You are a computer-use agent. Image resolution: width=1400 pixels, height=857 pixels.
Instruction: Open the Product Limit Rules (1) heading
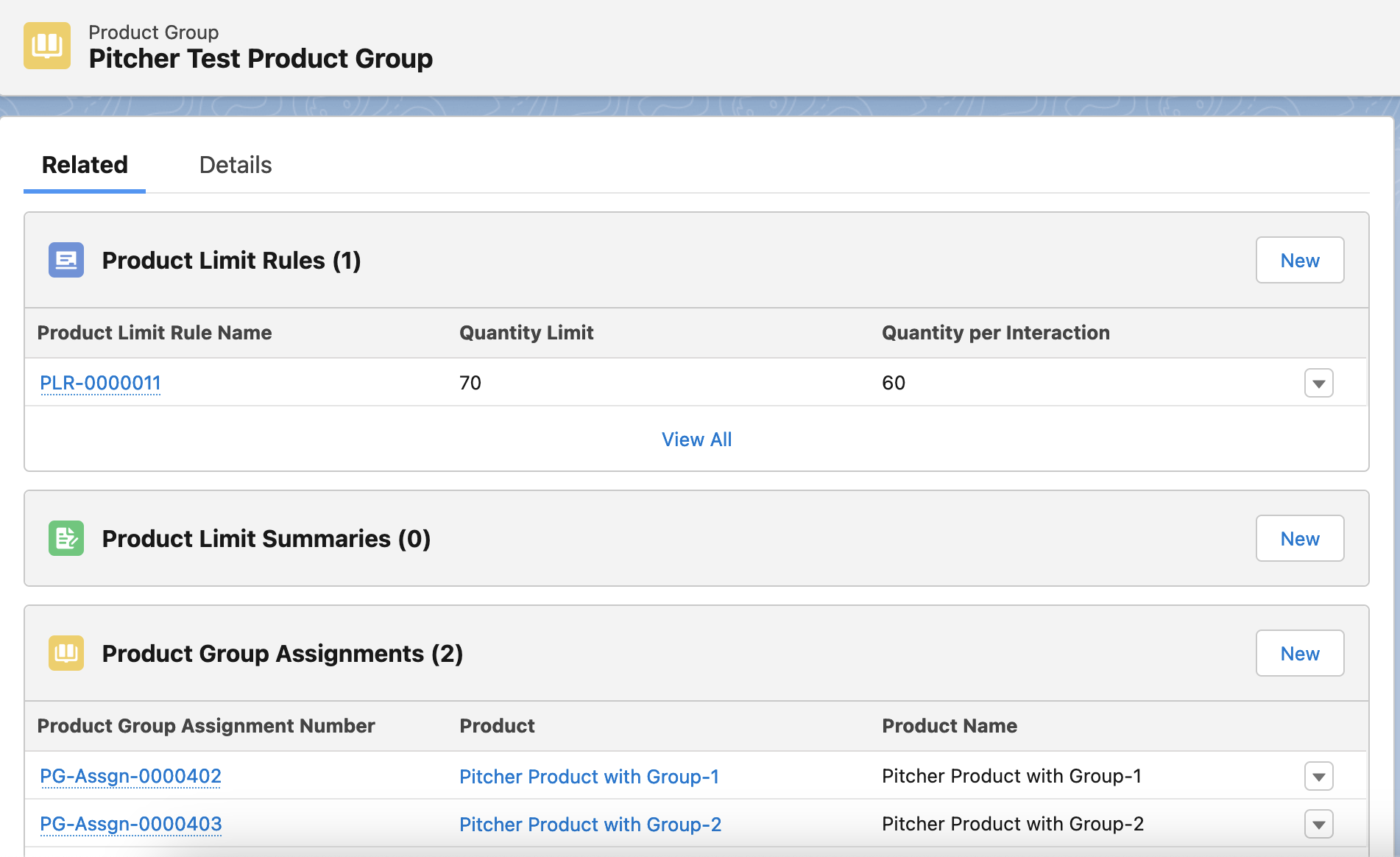tap(231, 261)
